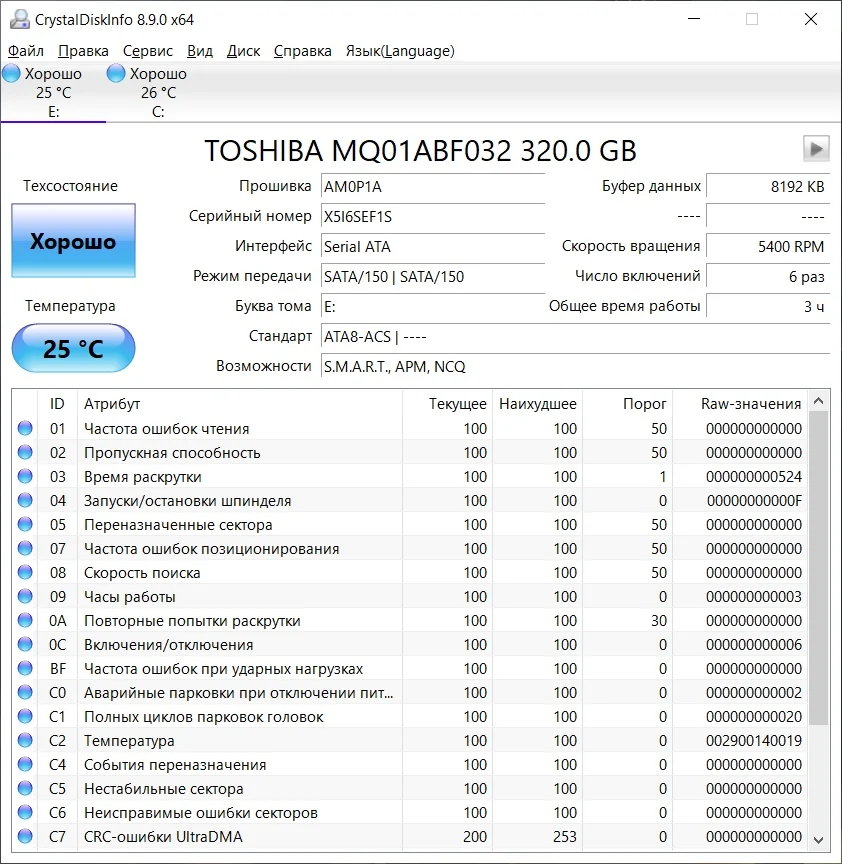Viewport: 842px width, 864px height.
Task: Click status orb for CRC-ошибки UltraDMA
Action: (x=25, y=836)
